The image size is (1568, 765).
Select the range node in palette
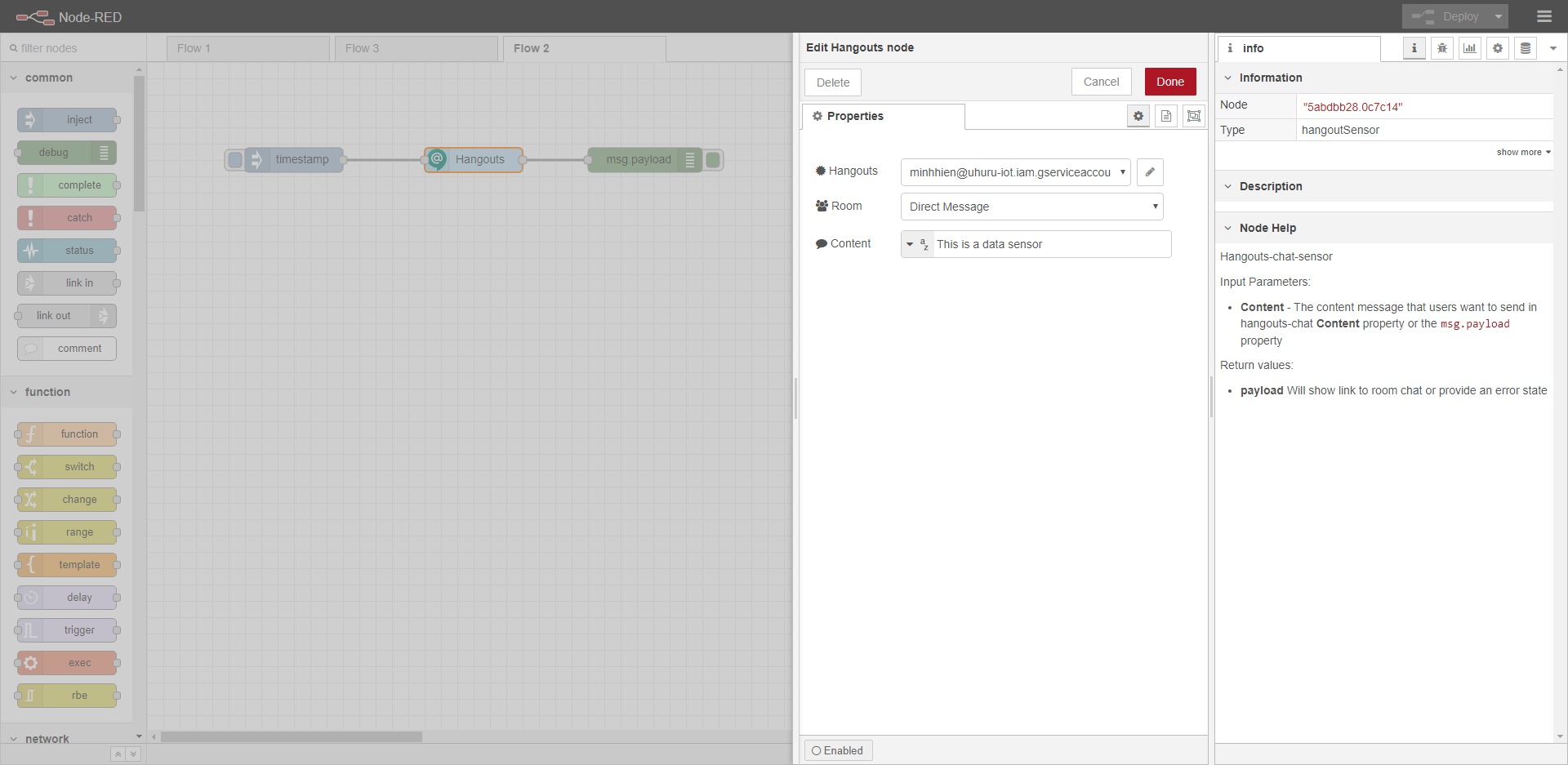point(67,532)
